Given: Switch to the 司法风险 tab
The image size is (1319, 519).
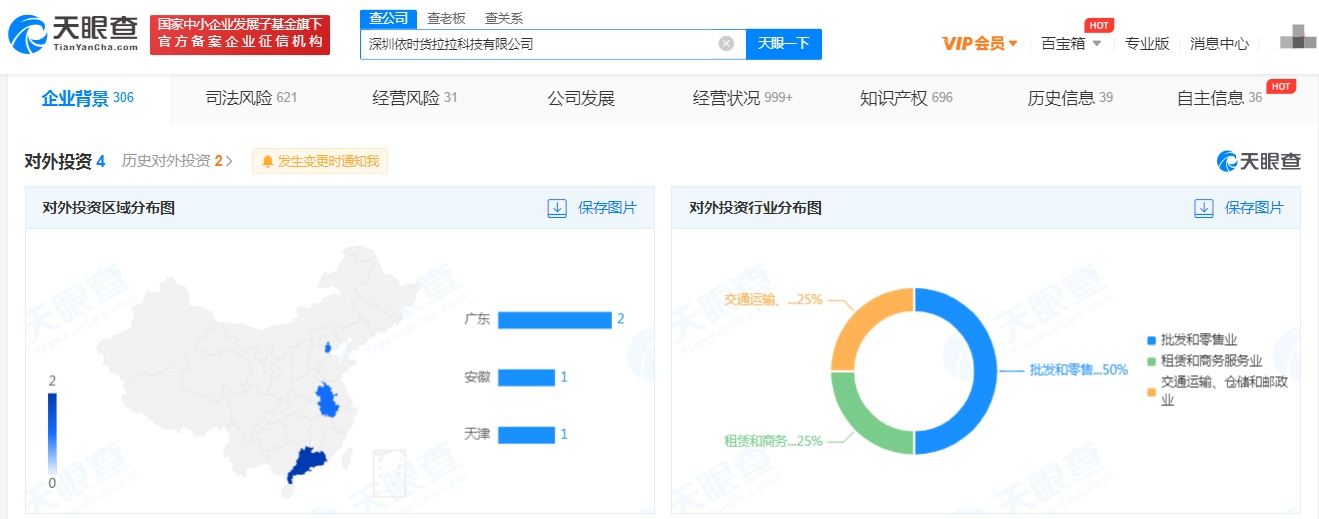Looking at the screenshot, I should click(251, 98).
